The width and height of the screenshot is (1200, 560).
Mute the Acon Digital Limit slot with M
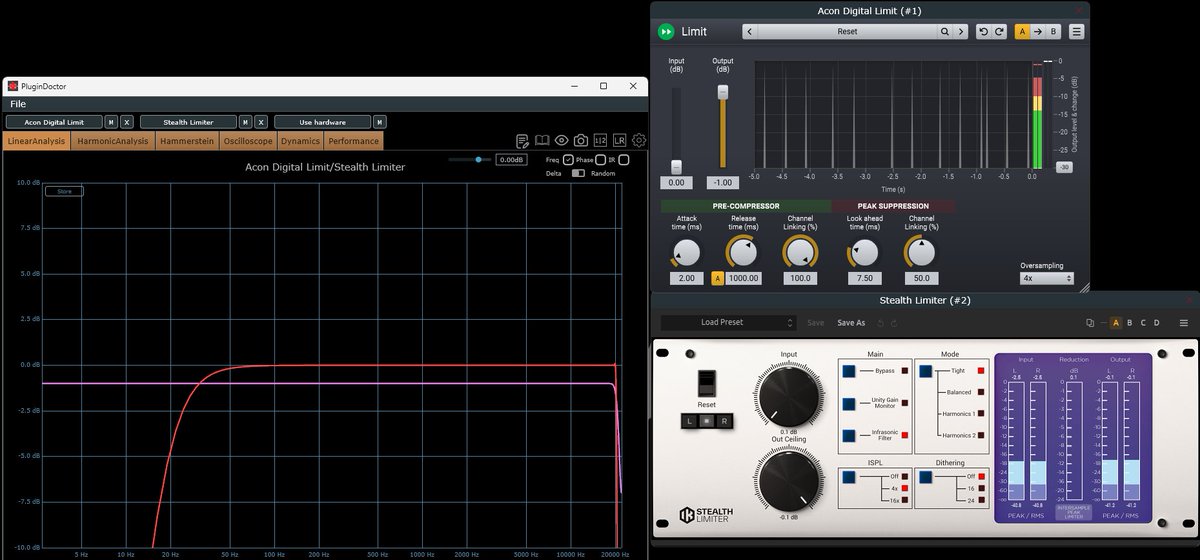112,122
